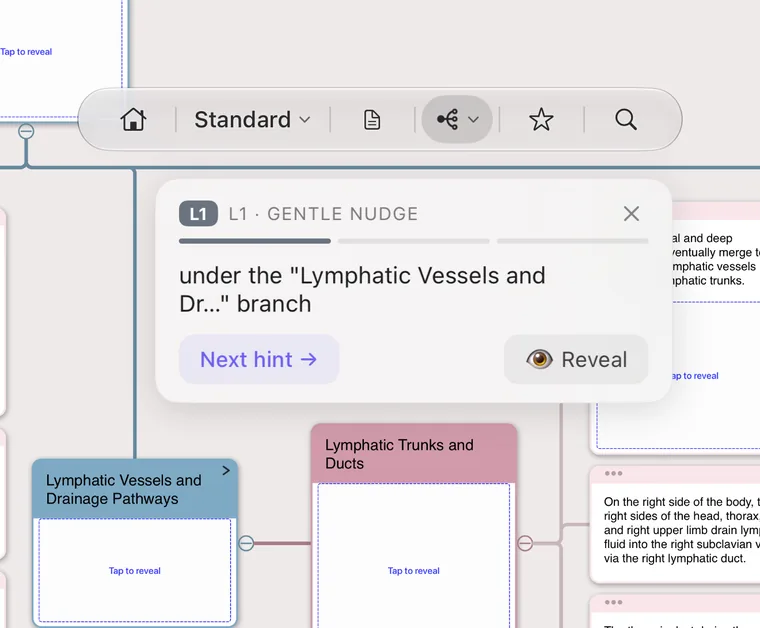Image resolution: width=760 pixels, height=628 pixels.
Task: Expand mind map layout chevron
Action: coord(474,120)
